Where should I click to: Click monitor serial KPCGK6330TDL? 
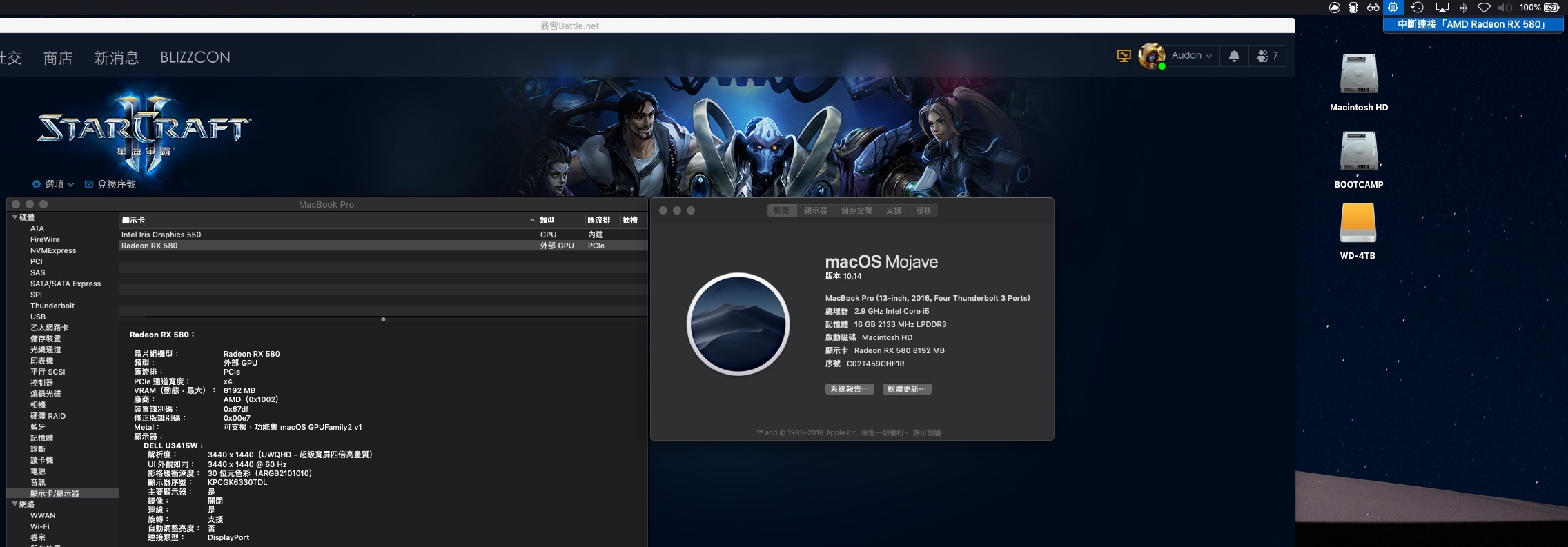coord(237,482)
